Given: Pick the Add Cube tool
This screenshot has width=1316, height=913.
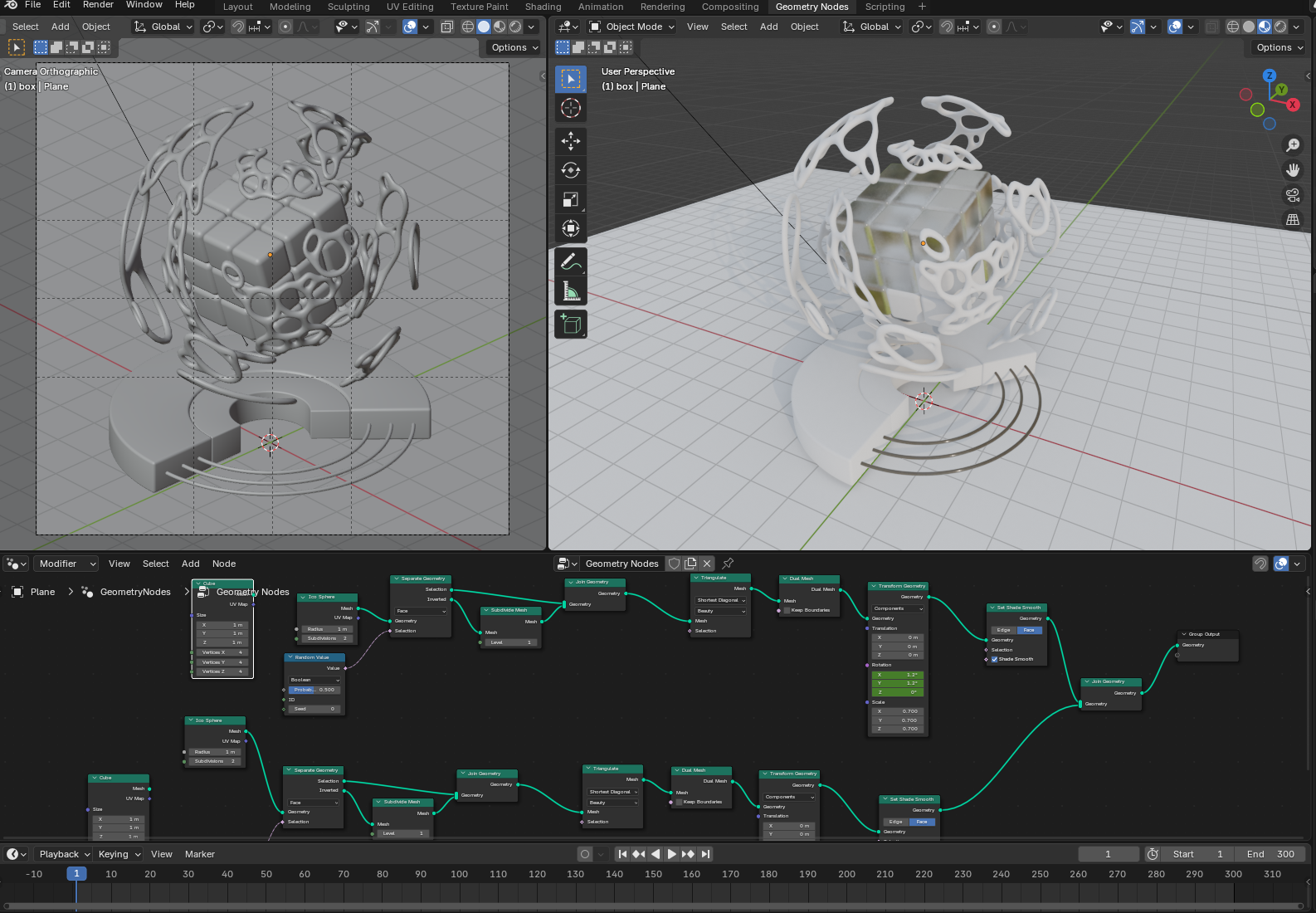Looking at the screenshot, I should 570,324.
